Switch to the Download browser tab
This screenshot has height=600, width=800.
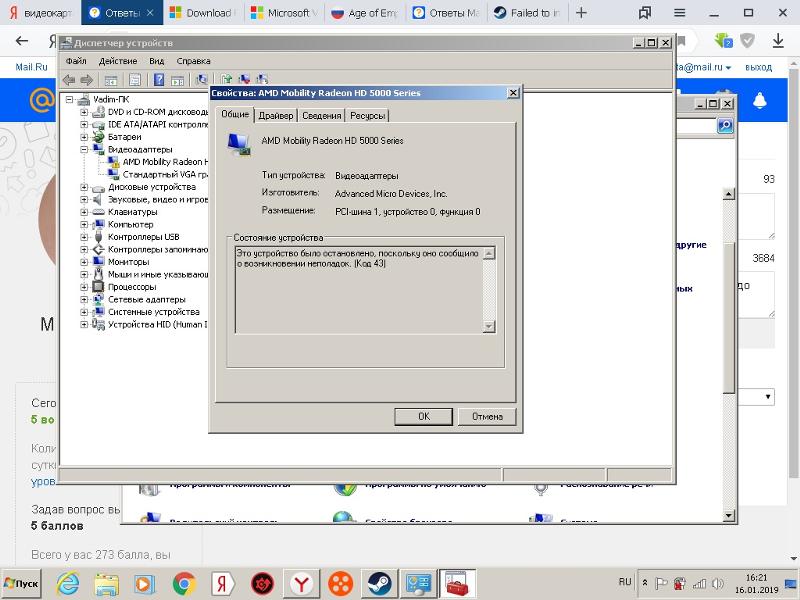pyautogui.click(x=203, y=13)
